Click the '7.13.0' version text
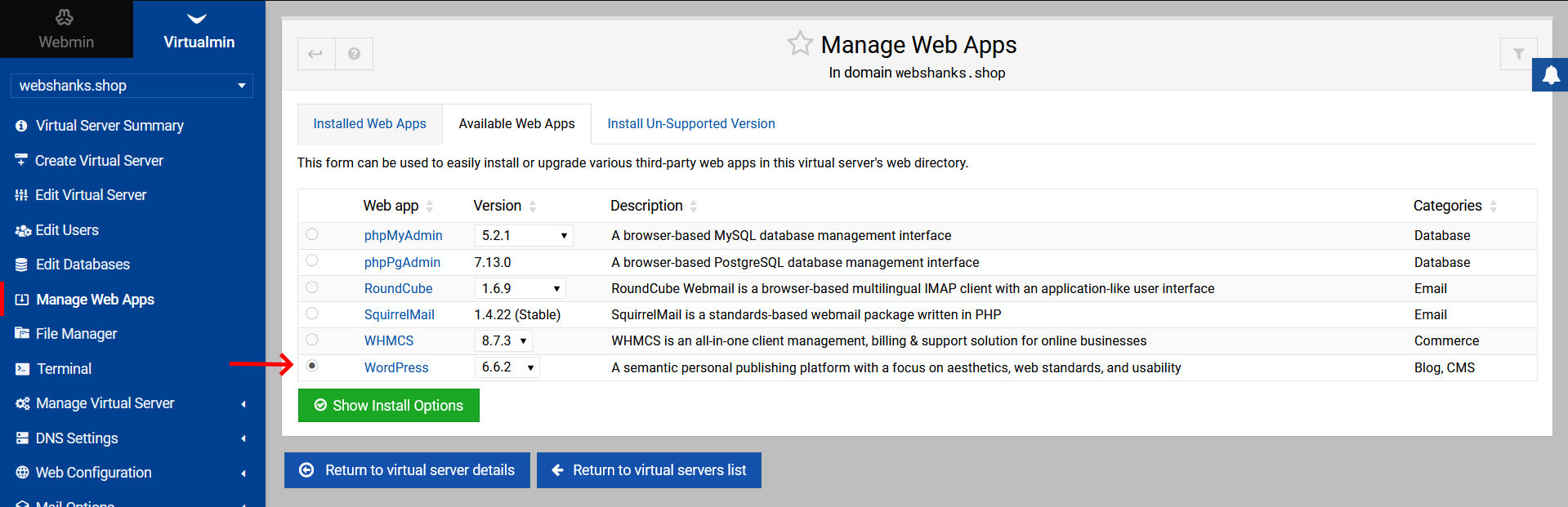Screen dimensions: 1568x507 (x=493, y=263)
